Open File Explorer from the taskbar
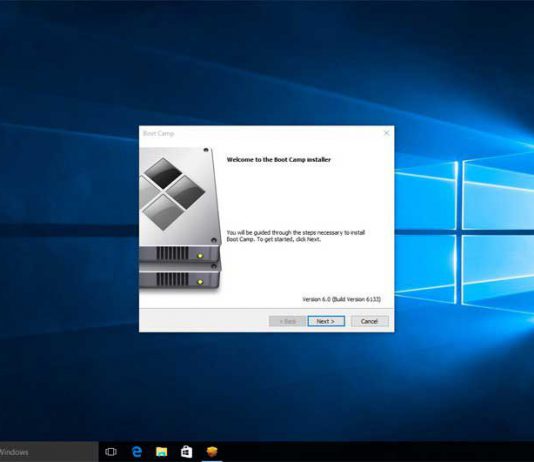The width and height of the screenshot is (534, 462). [161, 452]
